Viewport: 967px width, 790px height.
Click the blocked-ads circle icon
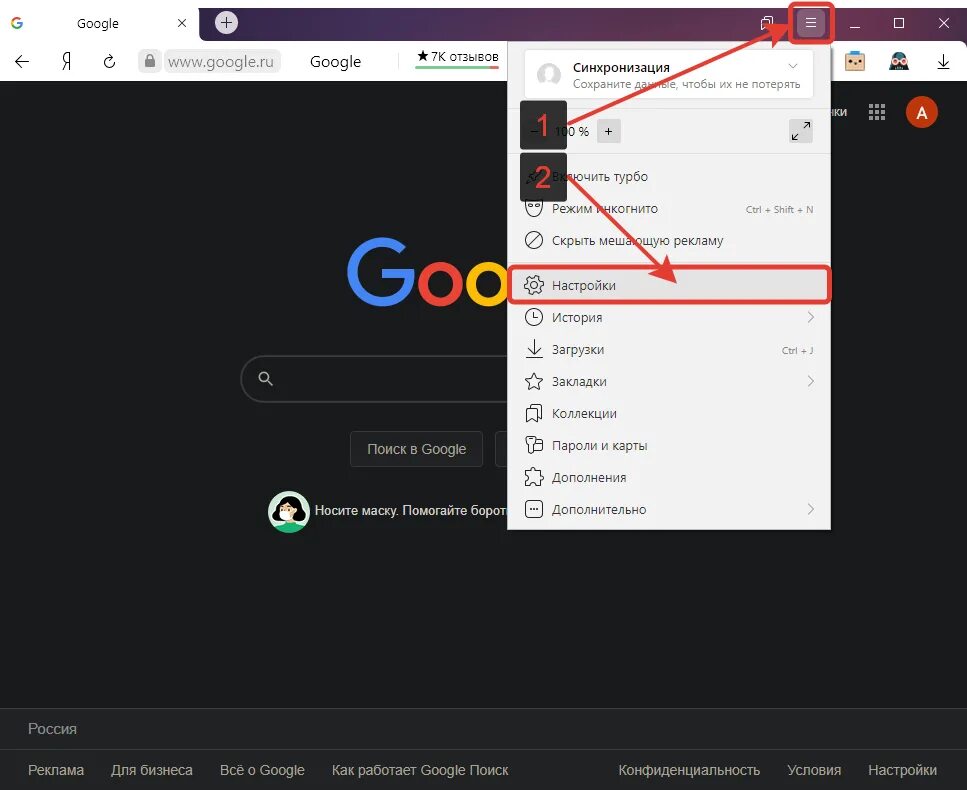pos(533,240)
